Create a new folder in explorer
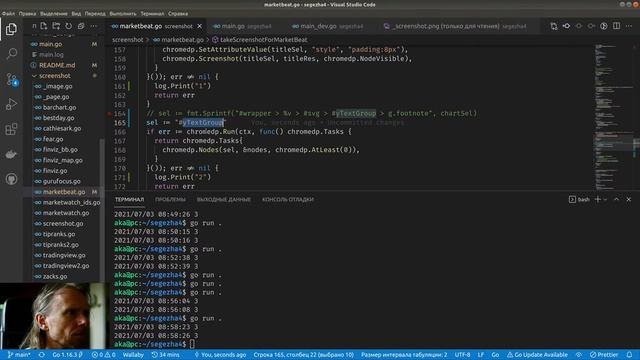Screen dimensions: 640x360 click(x=56, y=26)
